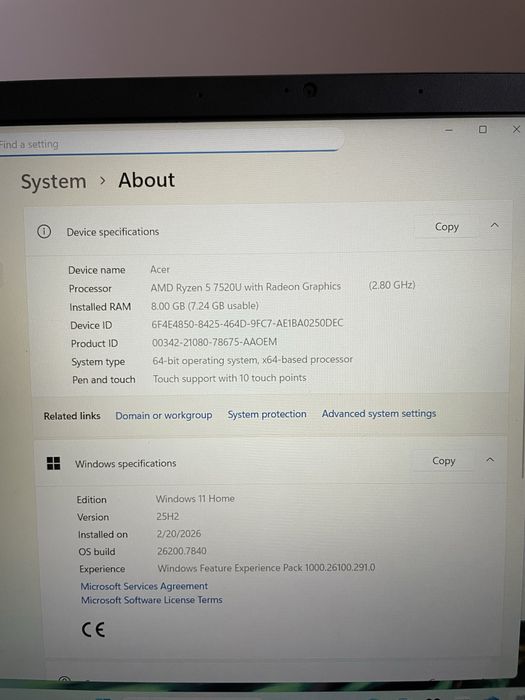The height and width of the screenshot is (700, 525).
Task: Open Advanced system settings link
Action: pos(379,413)
